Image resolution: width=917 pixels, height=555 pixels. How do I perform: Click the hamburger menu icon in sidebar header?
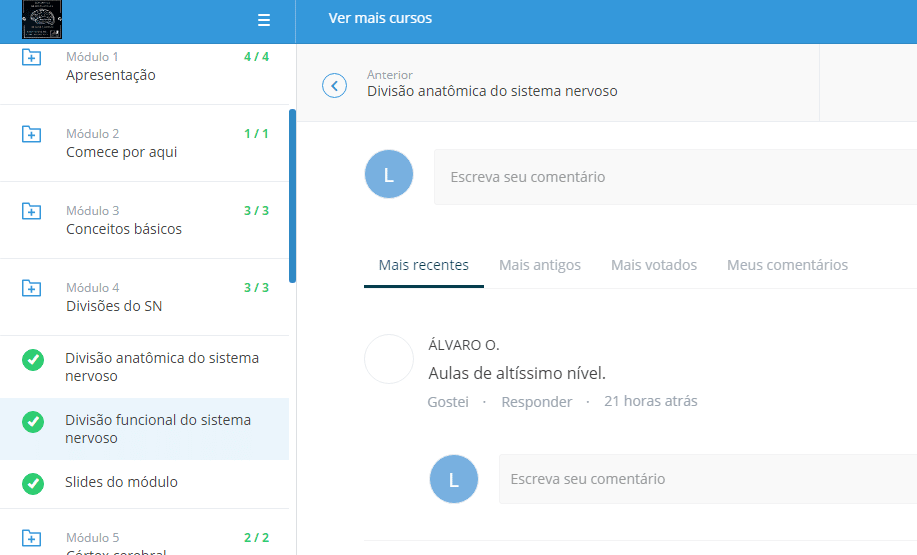(264, 20)
